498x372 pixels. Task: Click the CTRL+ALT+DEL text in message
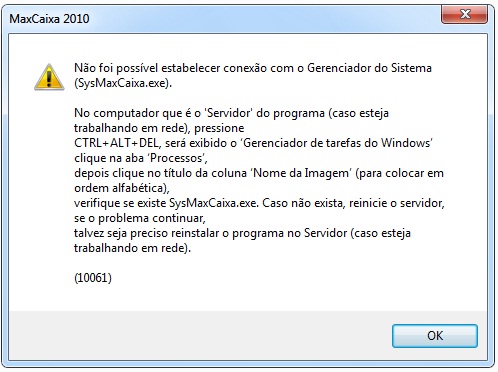point(116,143)
